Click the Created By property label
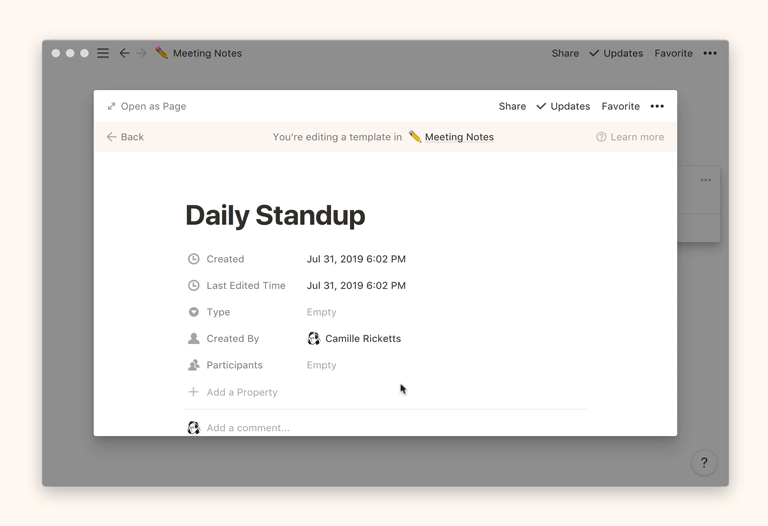 tap(233, 338)
